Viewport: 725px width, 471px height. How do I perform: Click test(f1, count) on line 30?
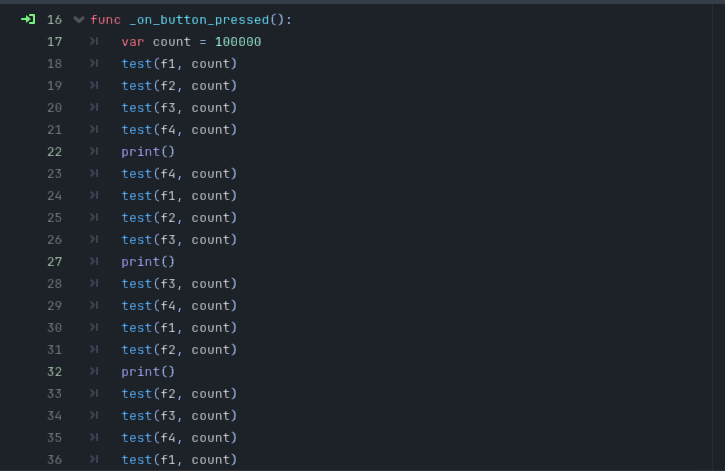point(179,328)
